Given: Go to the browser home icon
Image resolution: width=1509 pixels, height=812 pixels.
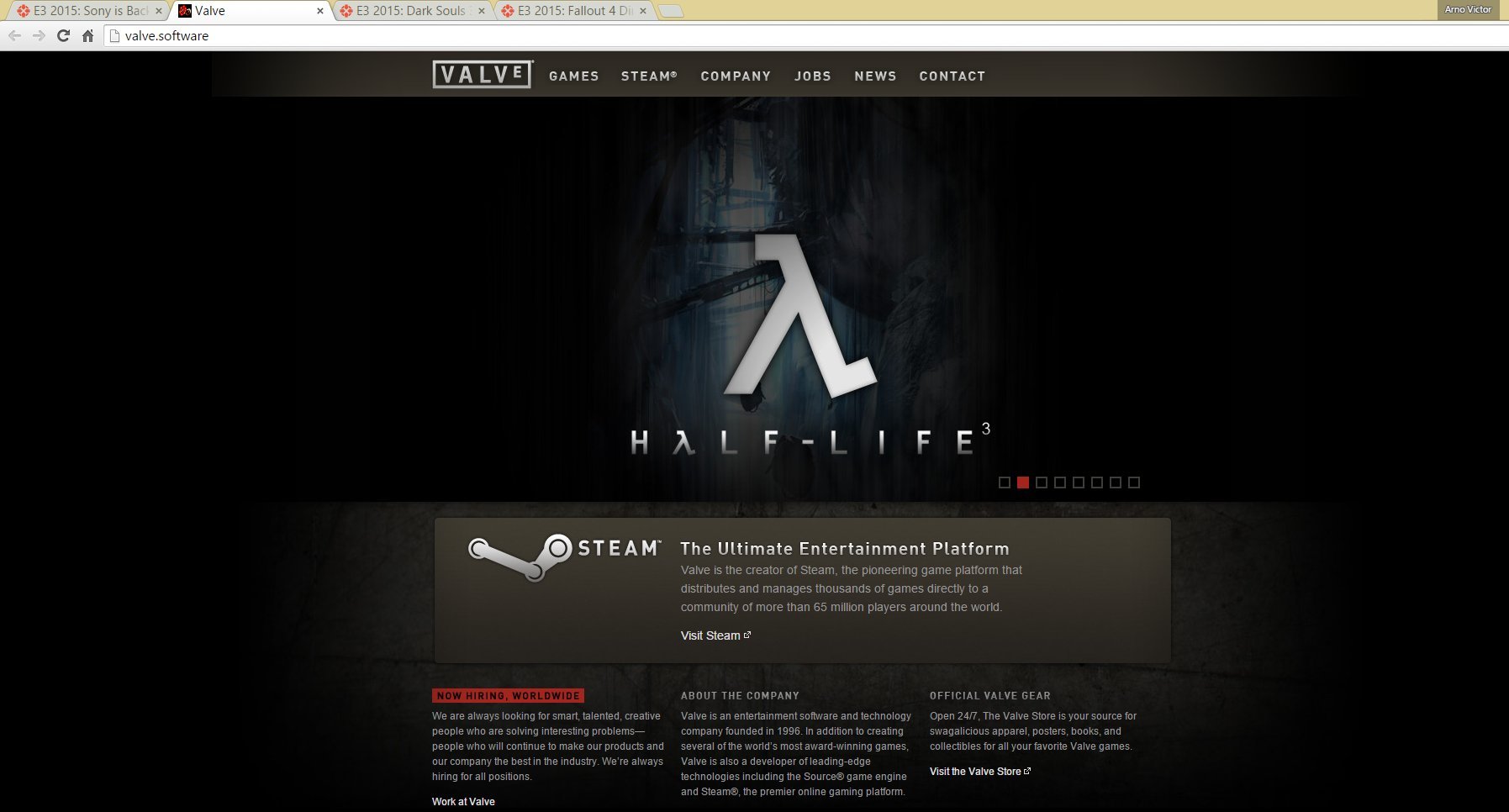Looking at the screenshot, I should (x=87, y=35).
